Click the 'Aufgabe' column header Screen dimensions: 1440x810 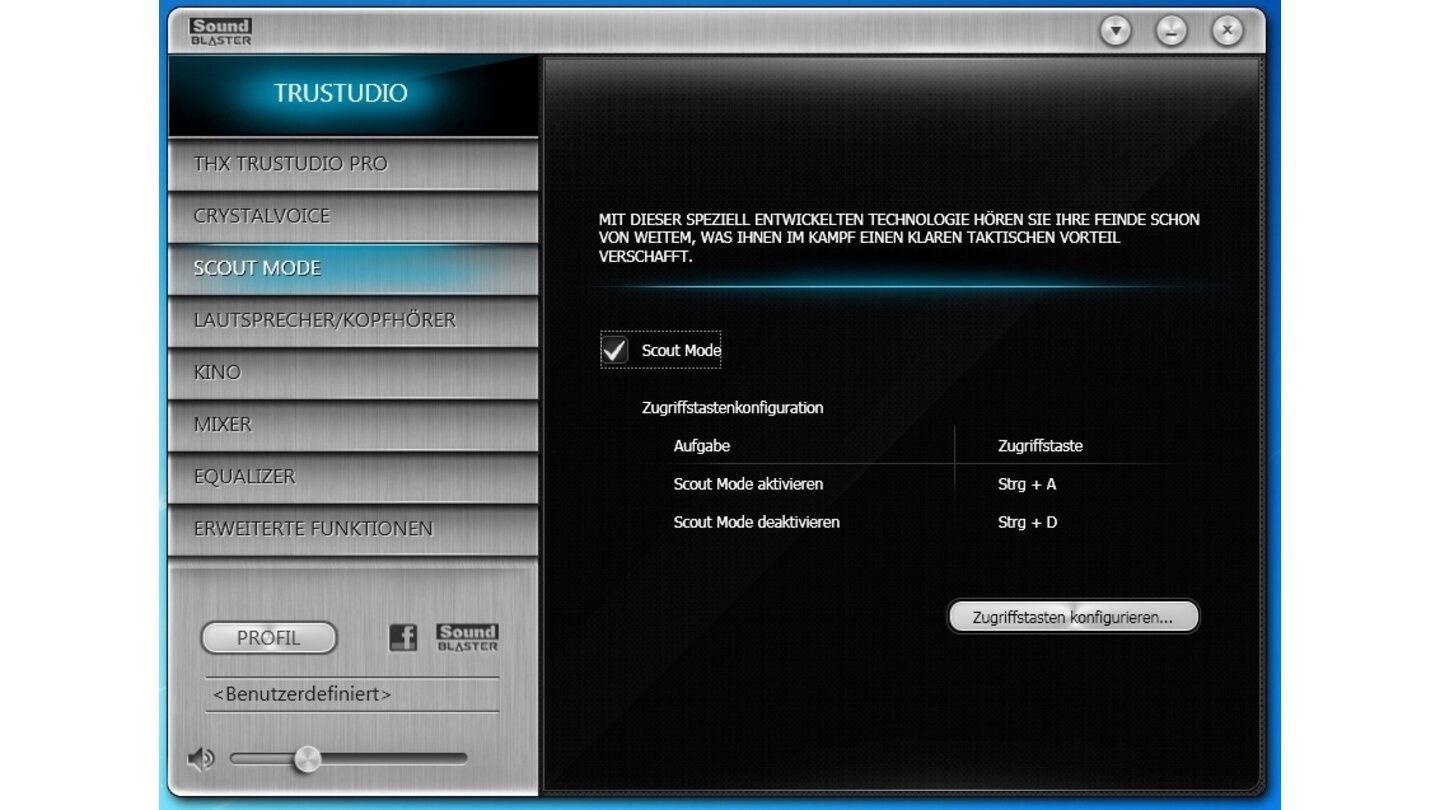coord(701,446)
